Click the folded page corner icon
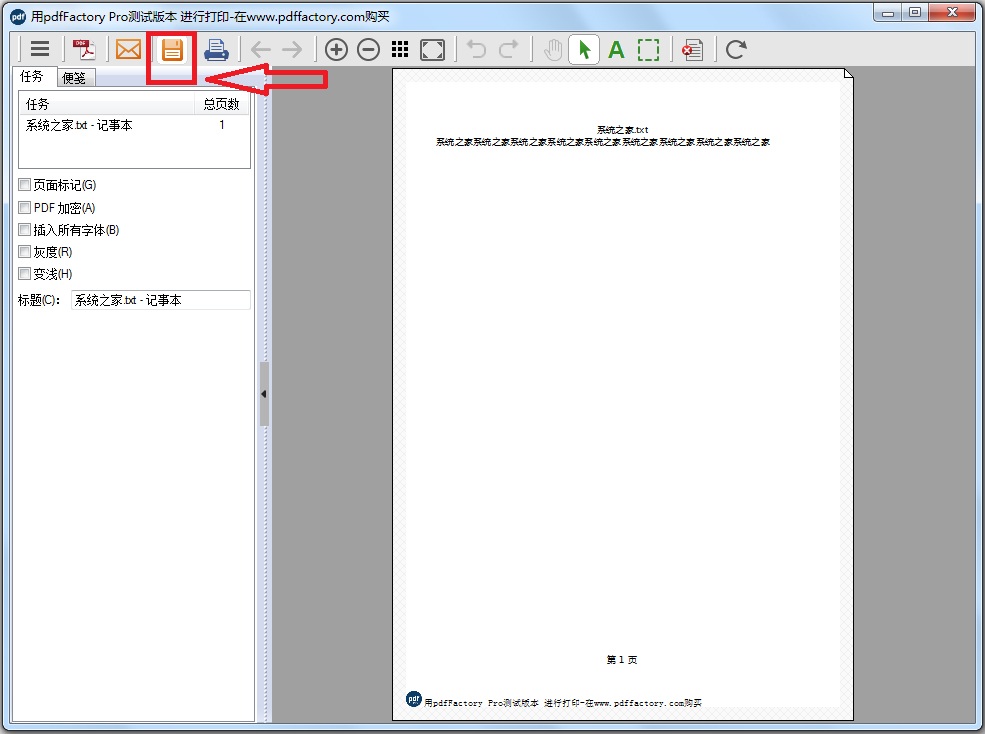Screen dimensions: 985x734 (x=848, y=74)
